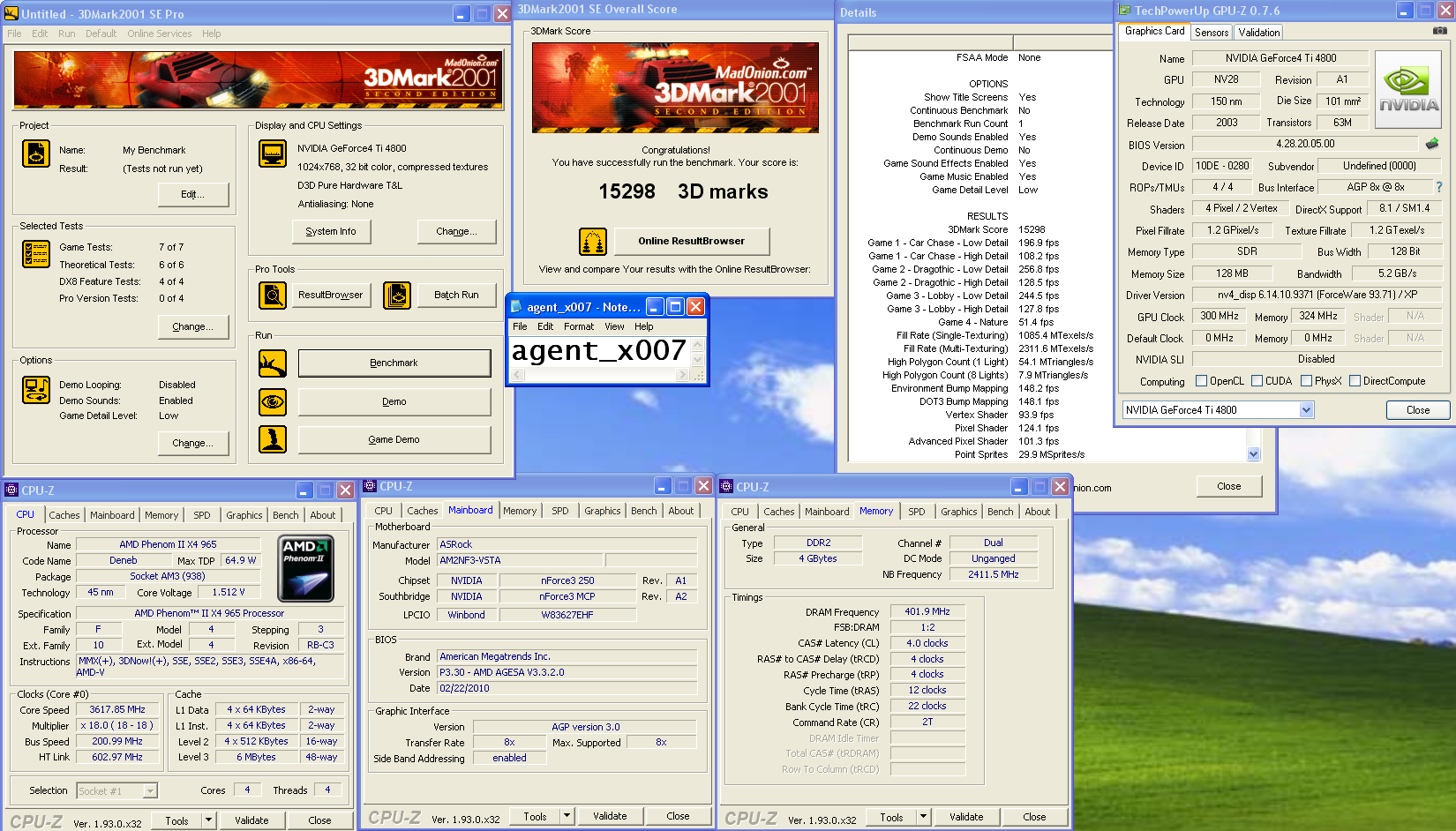Open the Help menu in 3DMark2001
The width and height of the screenshot is (1456, 831).
[212, 34]
